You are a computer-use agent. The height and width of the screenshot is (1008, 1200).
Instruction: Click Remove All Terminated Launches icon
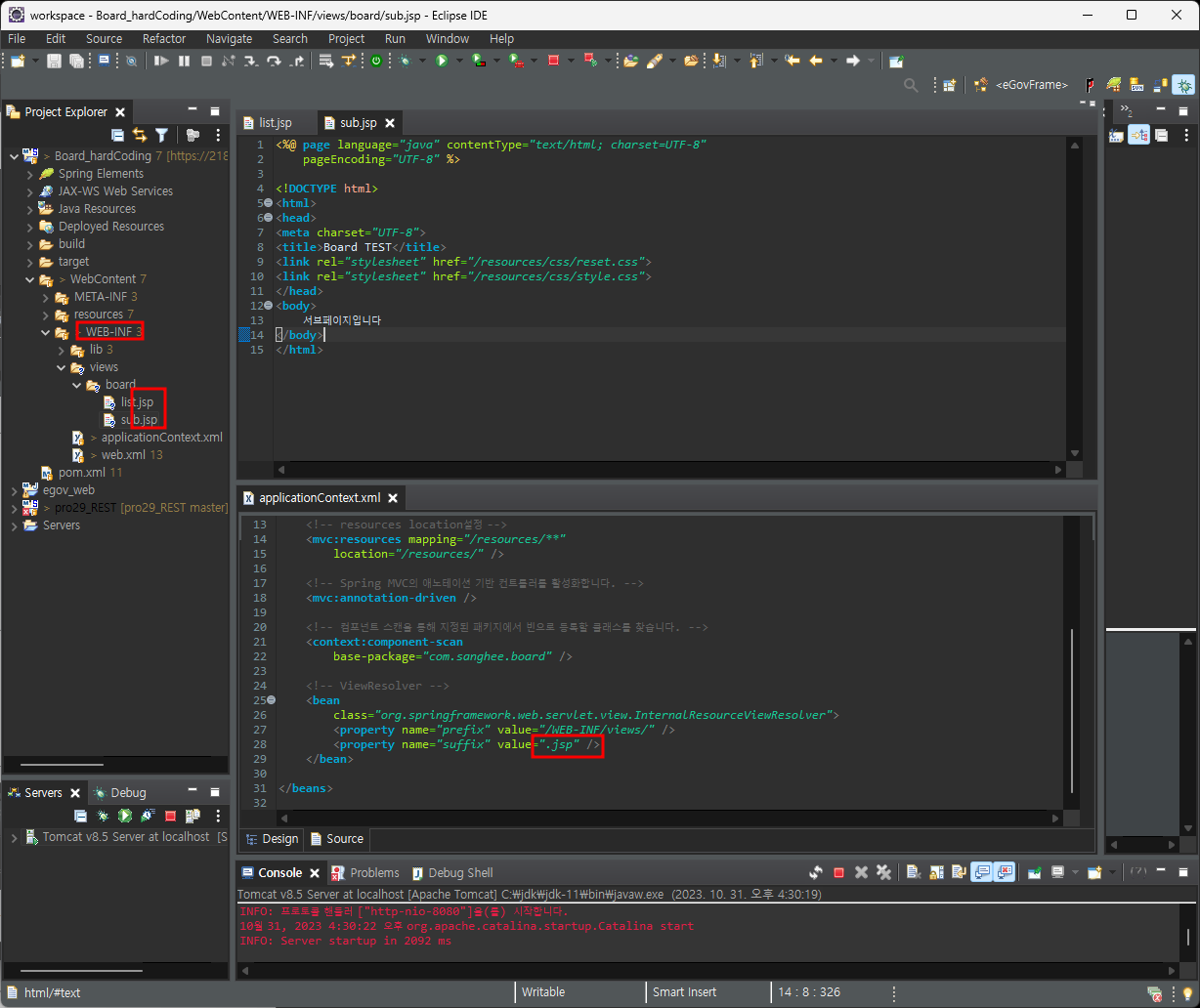click(x=884, y=872)
